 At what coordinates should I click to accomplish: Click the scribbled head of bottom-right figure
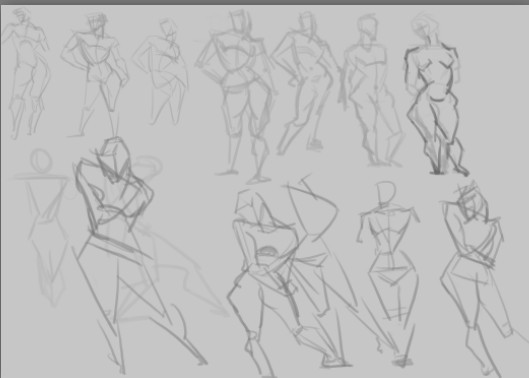click(472, 202)
